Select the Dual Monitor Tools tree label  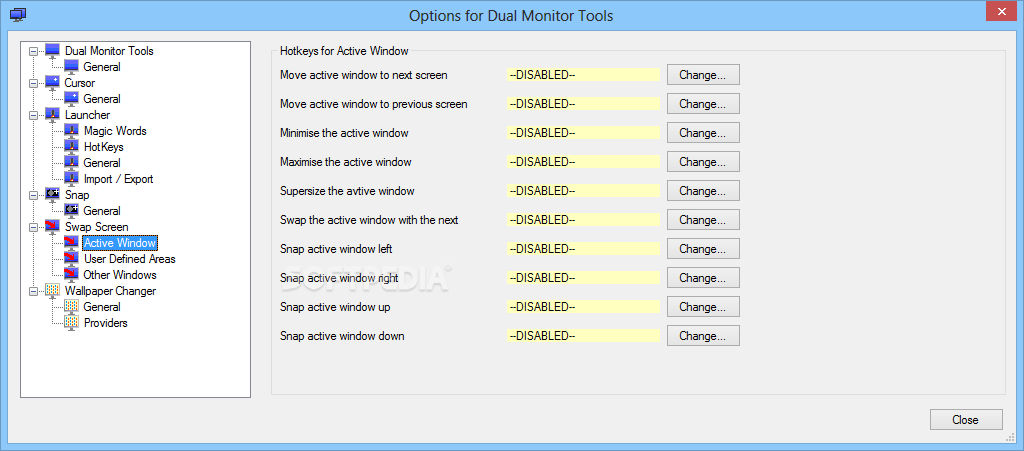tap(109, 51)
